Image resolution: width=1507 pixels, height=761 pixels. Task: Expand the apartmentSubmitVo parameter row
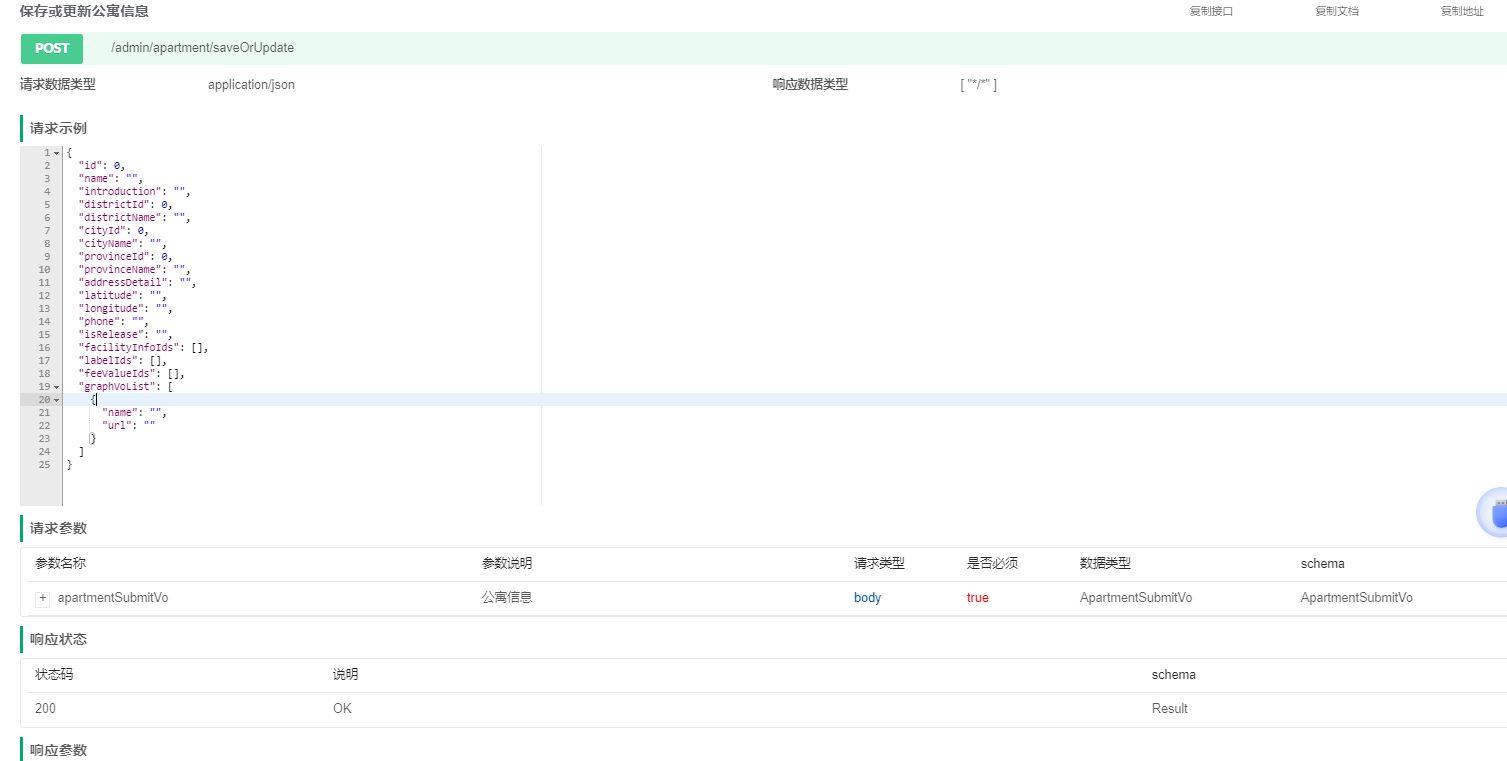point(40,598)
